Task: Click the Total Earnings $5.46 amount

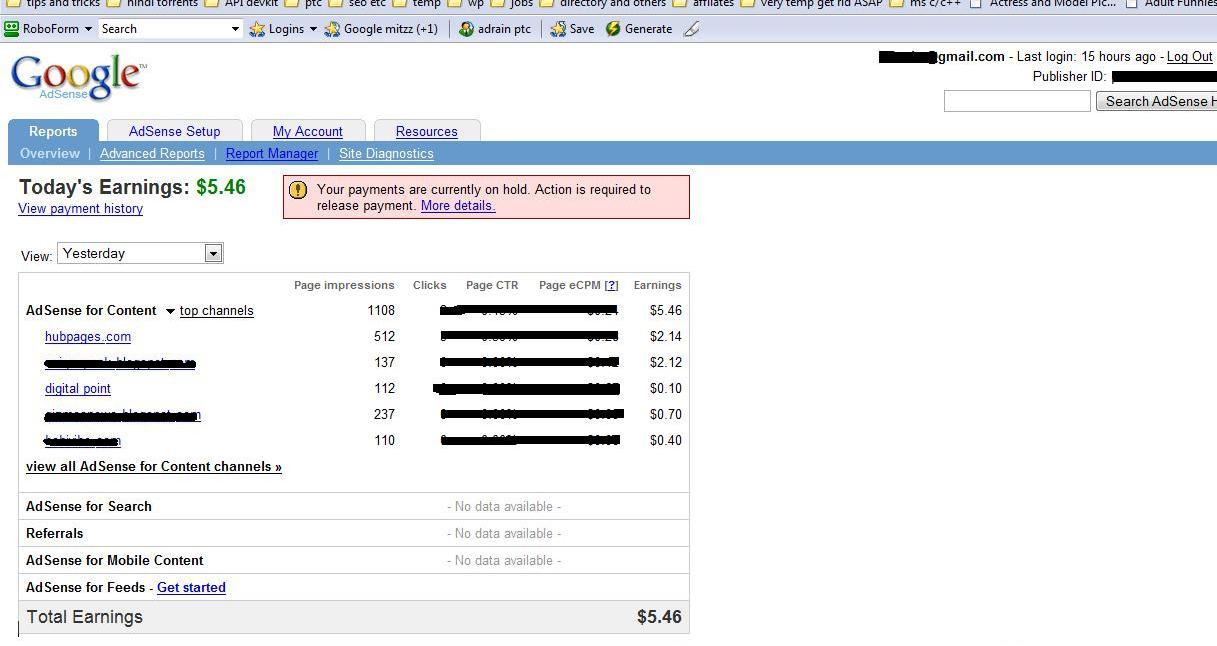Action: point(659,617)
